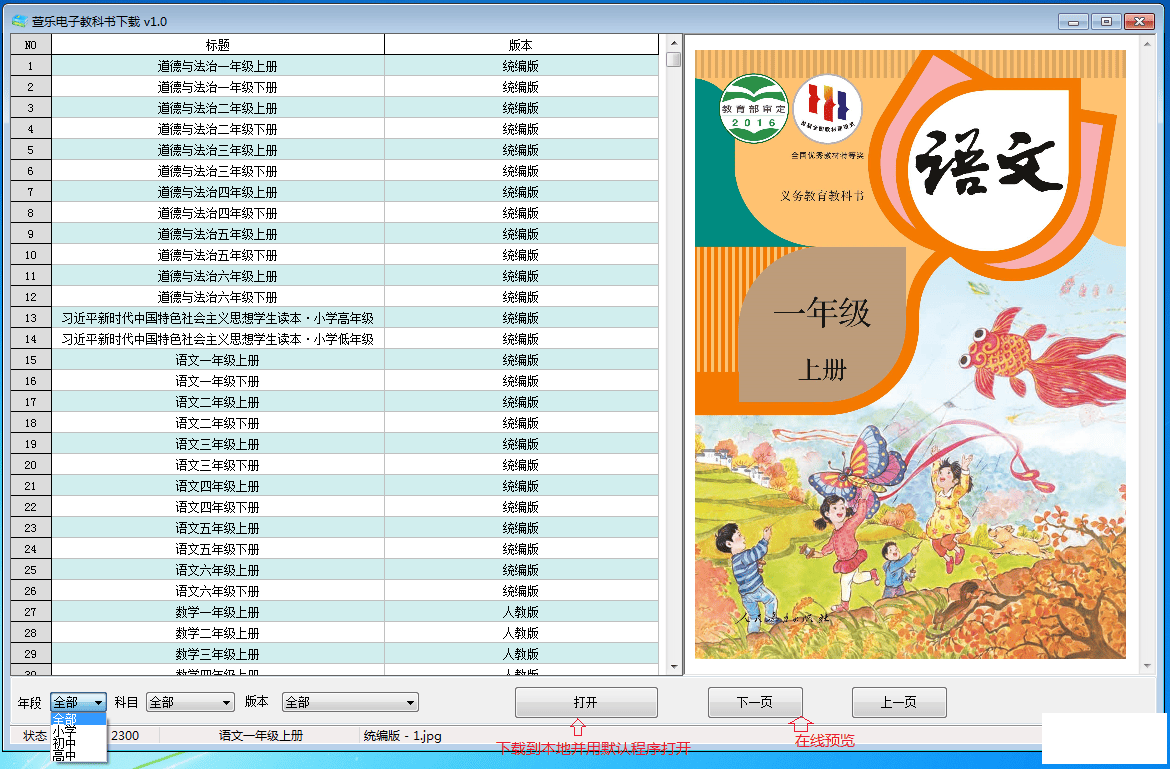Select row 语文五年级上册

point(334,527)
